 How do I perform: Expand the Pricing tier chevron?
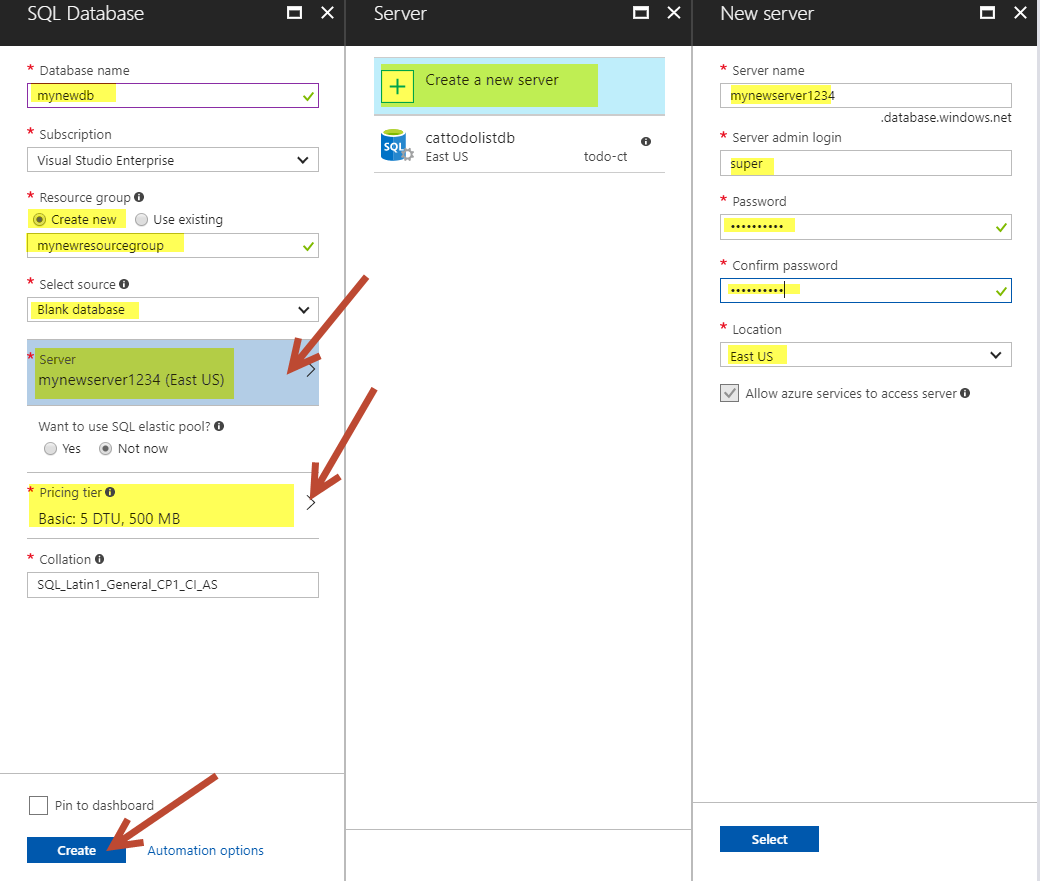(x=310, y=504)
